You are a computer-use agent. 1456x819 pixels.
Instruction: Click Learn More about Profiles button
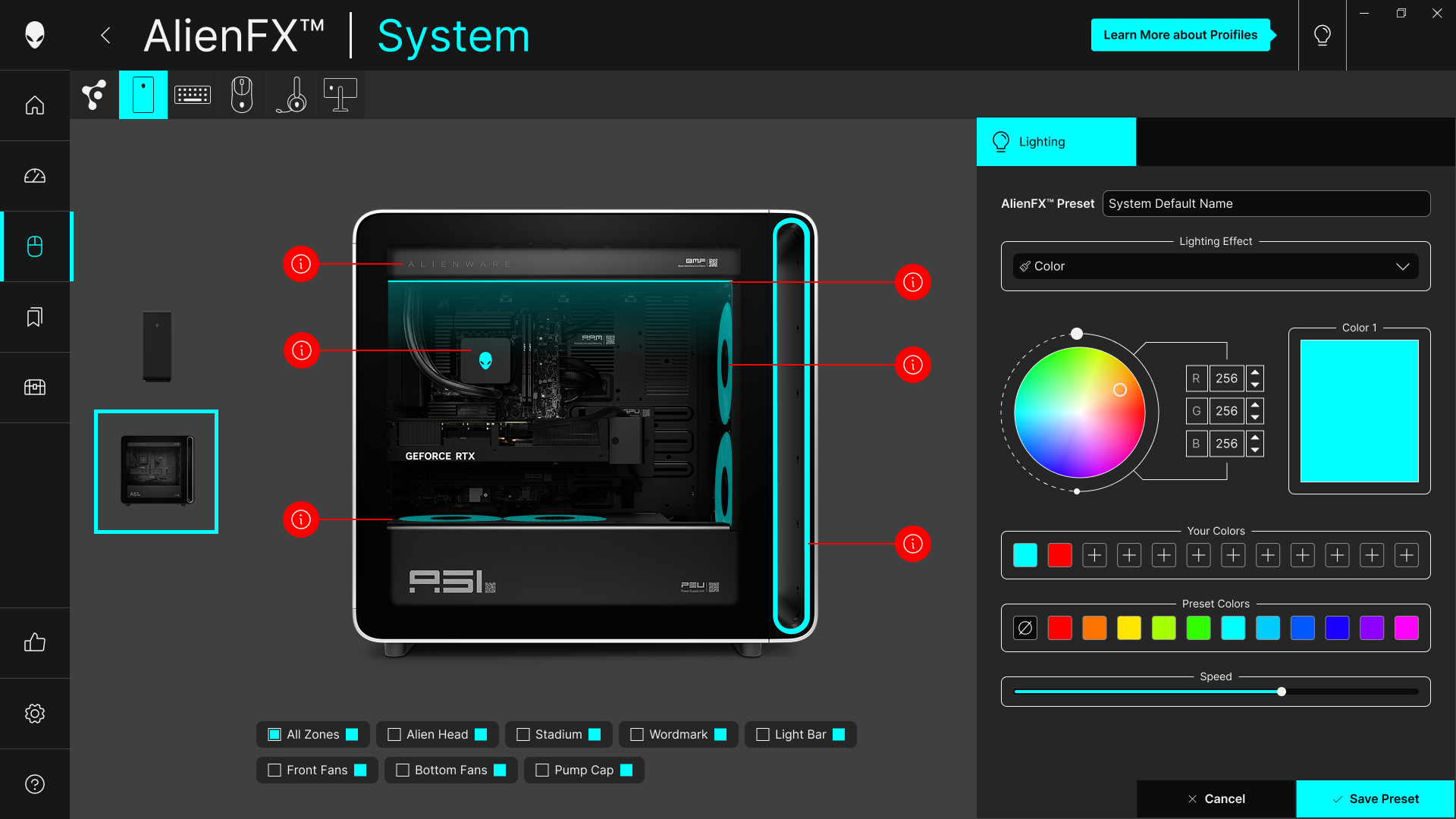1181,35
